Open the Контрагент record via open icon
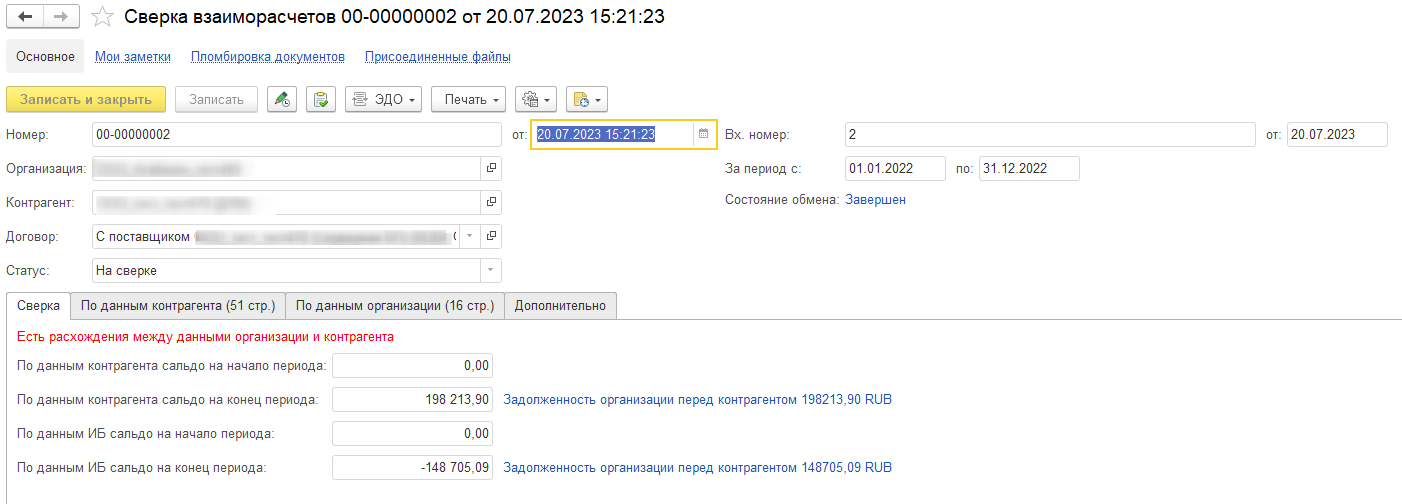 coord(491,202)
